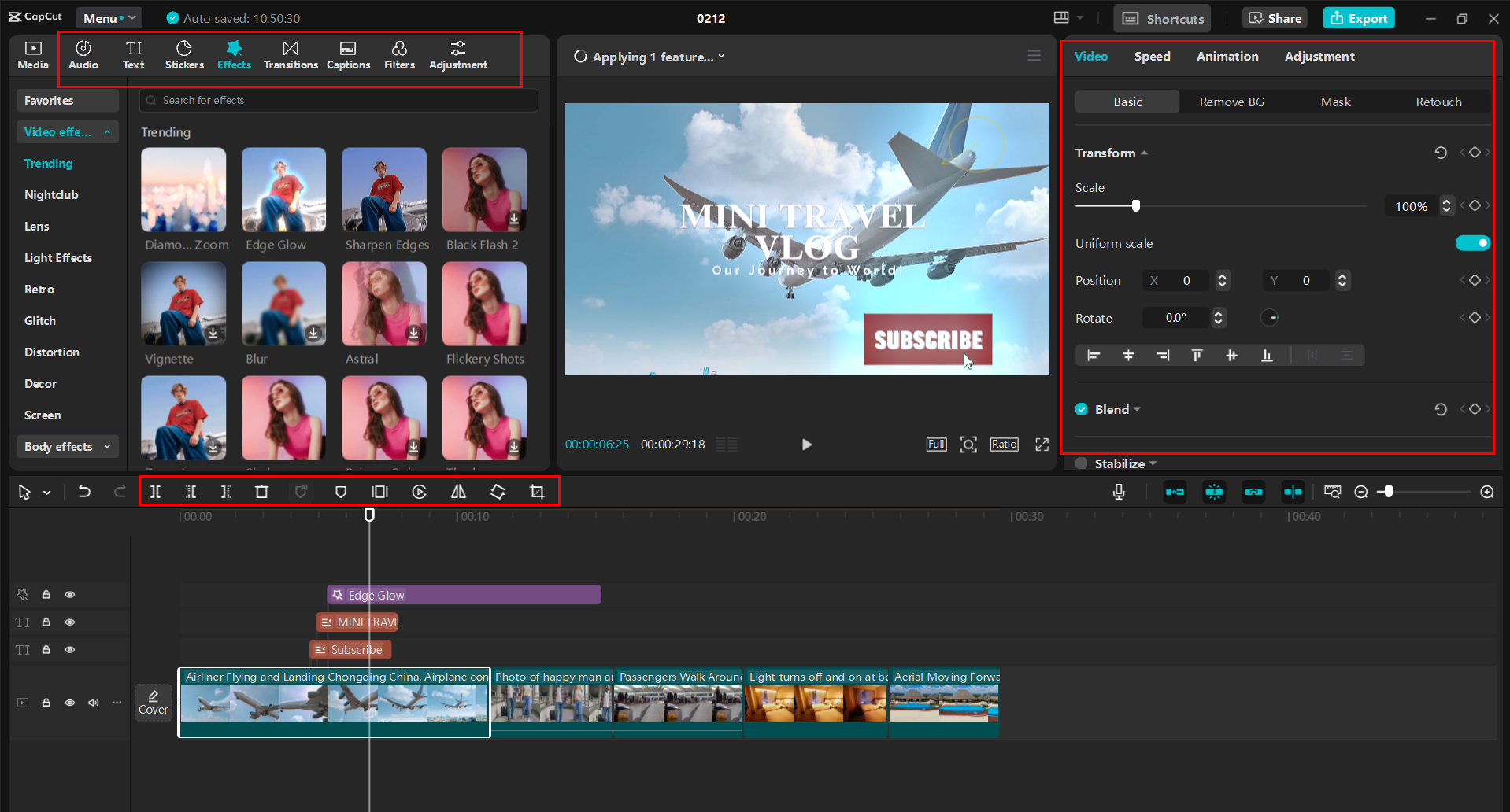The height and width of the screenshot is (812, 1510).
Task: Open the Nightclub effects category
Action: [51, 194]
